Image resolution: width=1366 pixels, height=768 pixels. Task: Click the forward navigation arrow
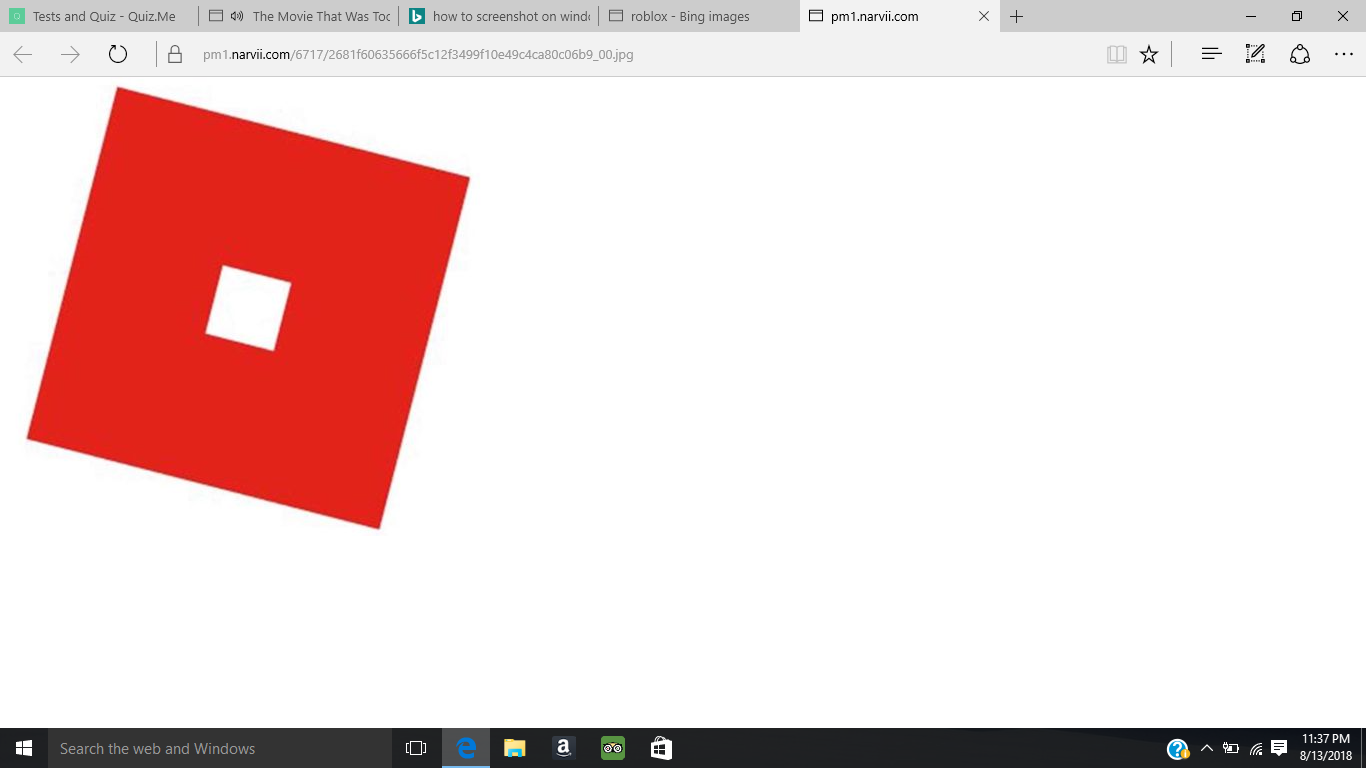click(x=70, y=54)
